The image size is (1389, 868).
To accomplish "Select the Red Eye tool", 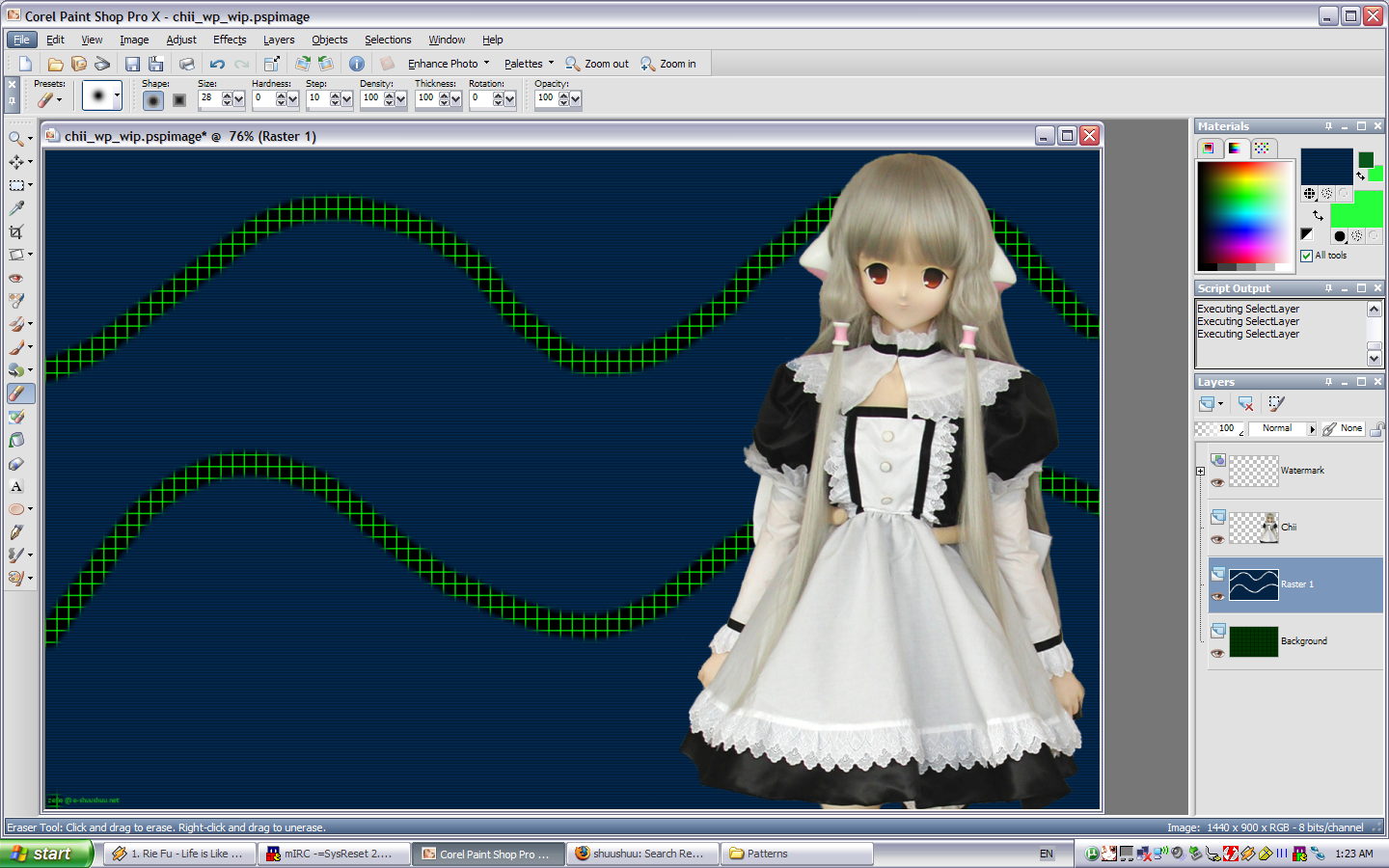I will coord(16,278).
